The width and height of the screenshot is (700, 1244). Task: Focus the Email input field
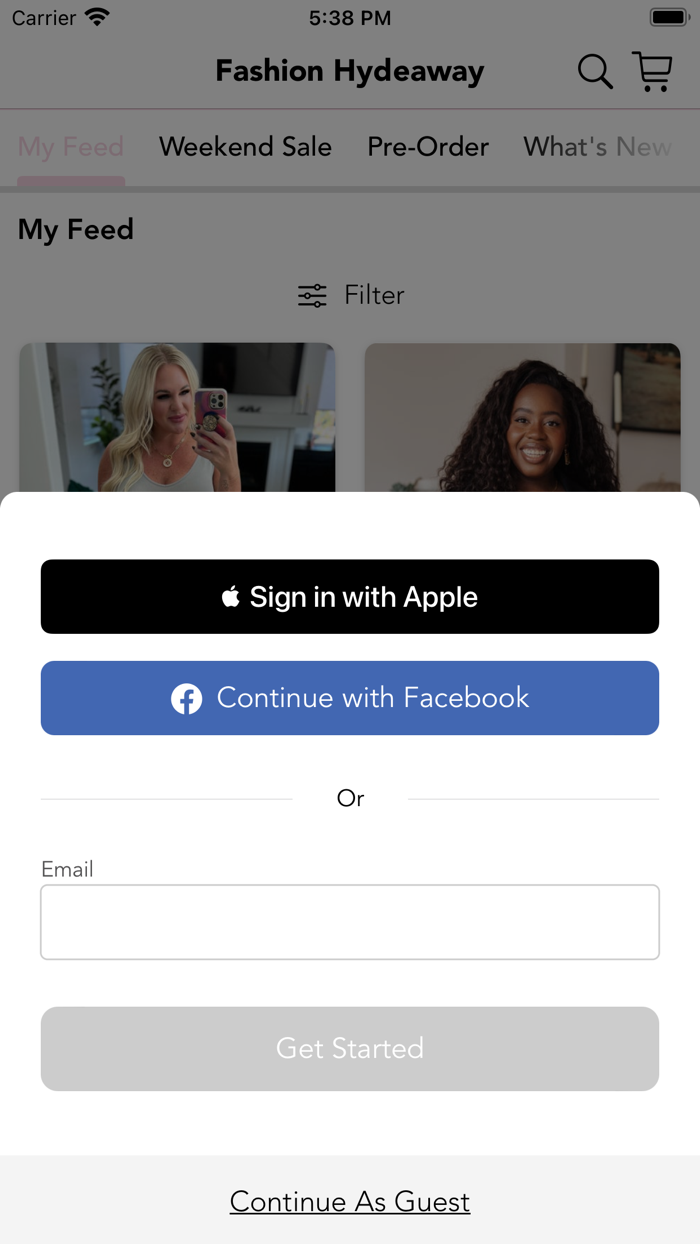tap(350, 922)
